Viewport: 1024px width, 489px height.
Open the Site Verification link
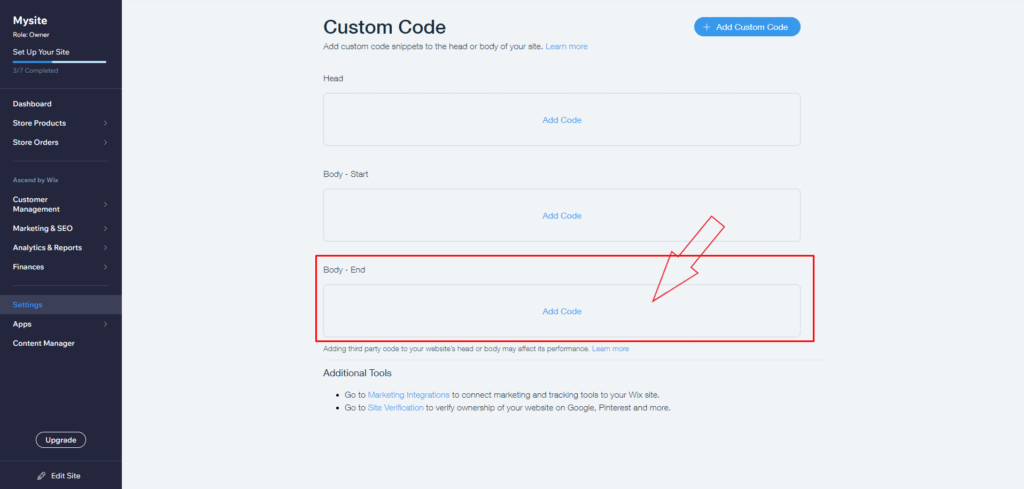396,408
